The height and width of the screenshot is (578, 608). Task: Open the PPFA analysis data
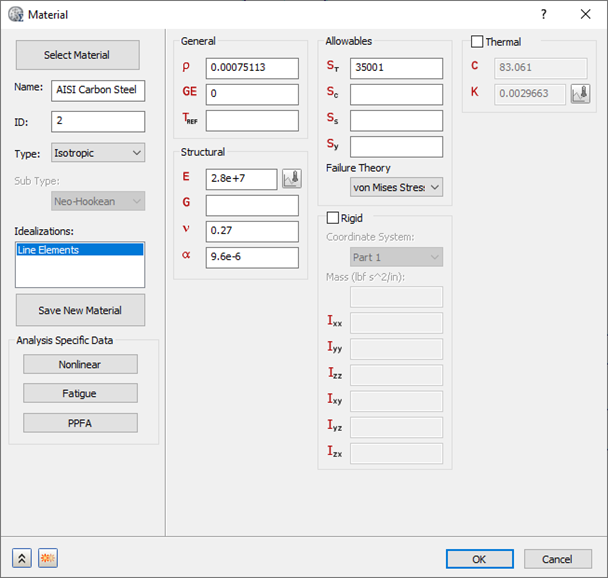click(x=80, y=422)
